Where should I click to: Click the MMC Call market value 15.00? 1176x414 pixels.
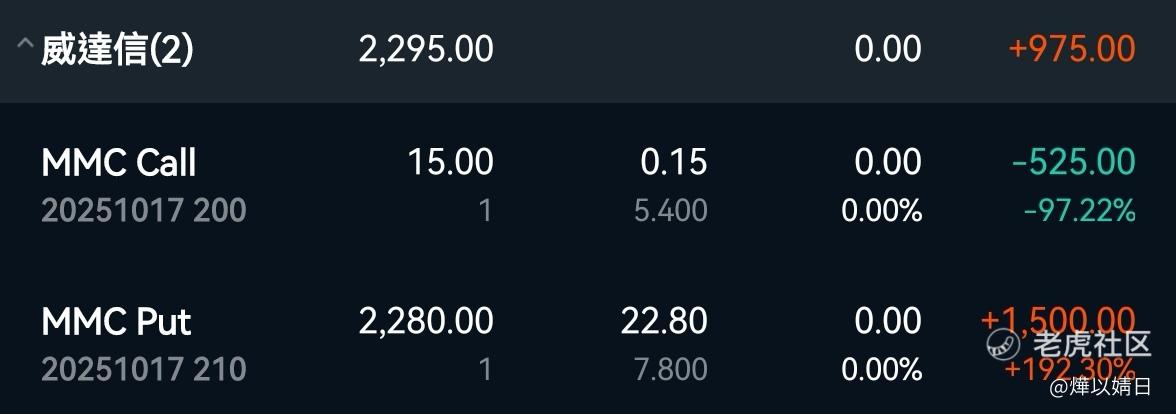450,162
